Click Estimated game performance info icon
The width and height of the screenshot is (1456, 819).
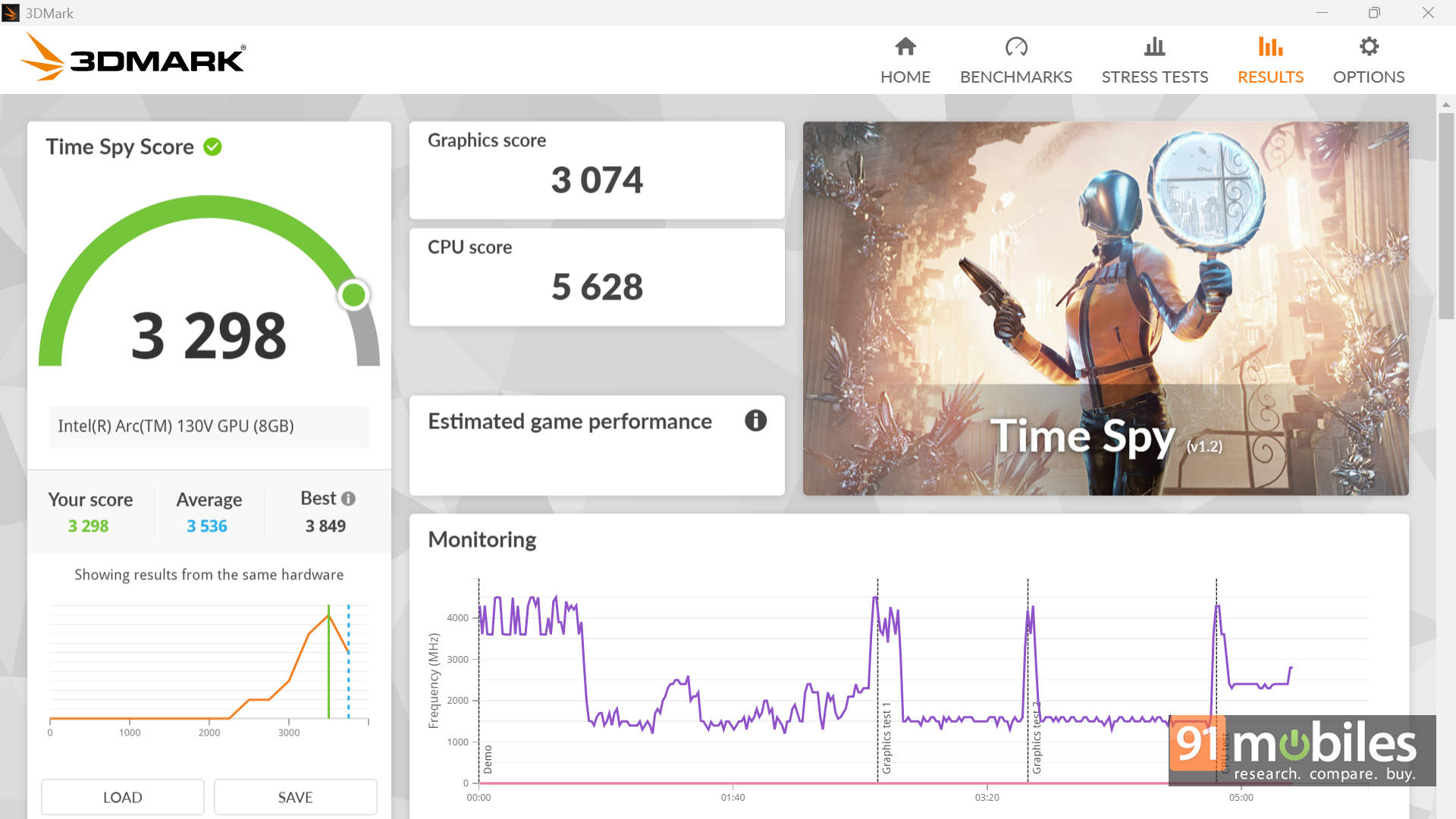click(x=755, y=421)
